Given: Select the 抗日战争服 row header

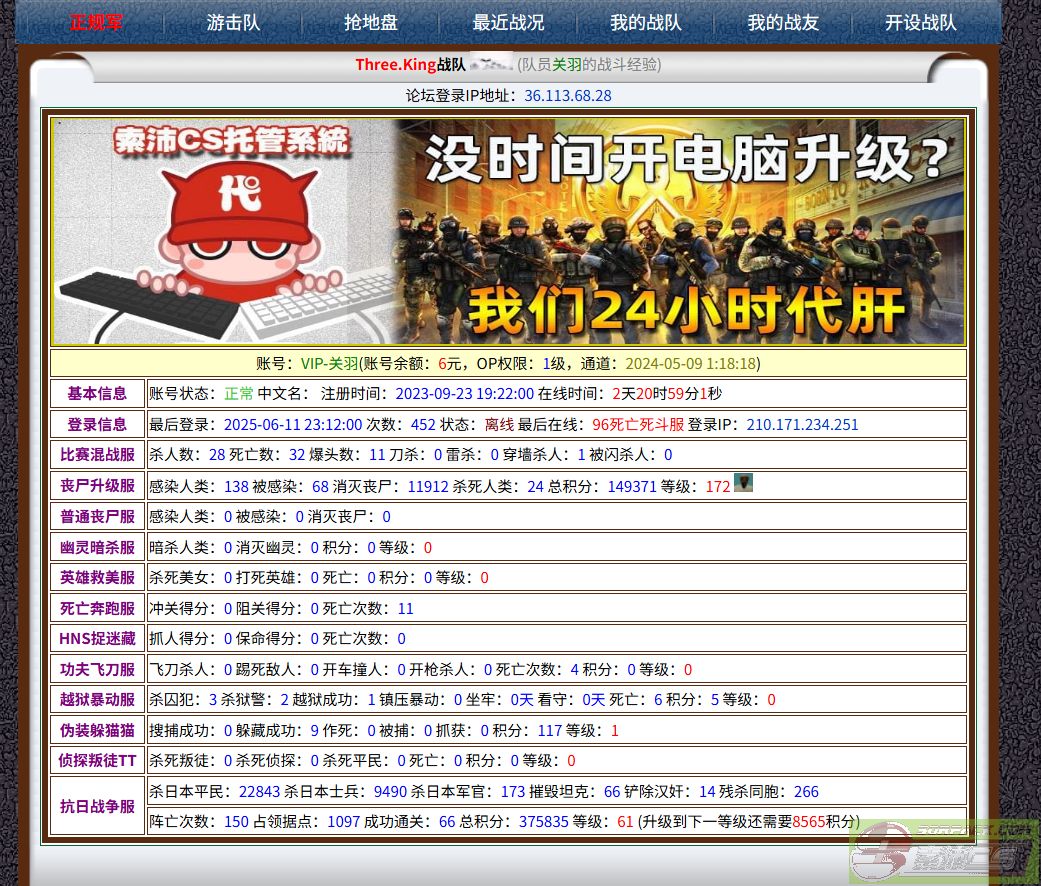Looking at the screenshot, I should coord(97,806).
